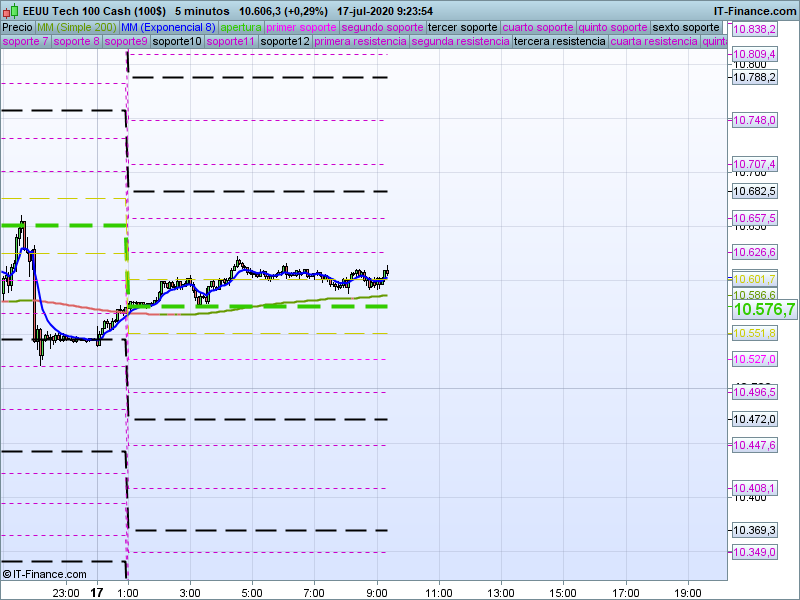Click the 13:00 time axis label

point(501,593)
